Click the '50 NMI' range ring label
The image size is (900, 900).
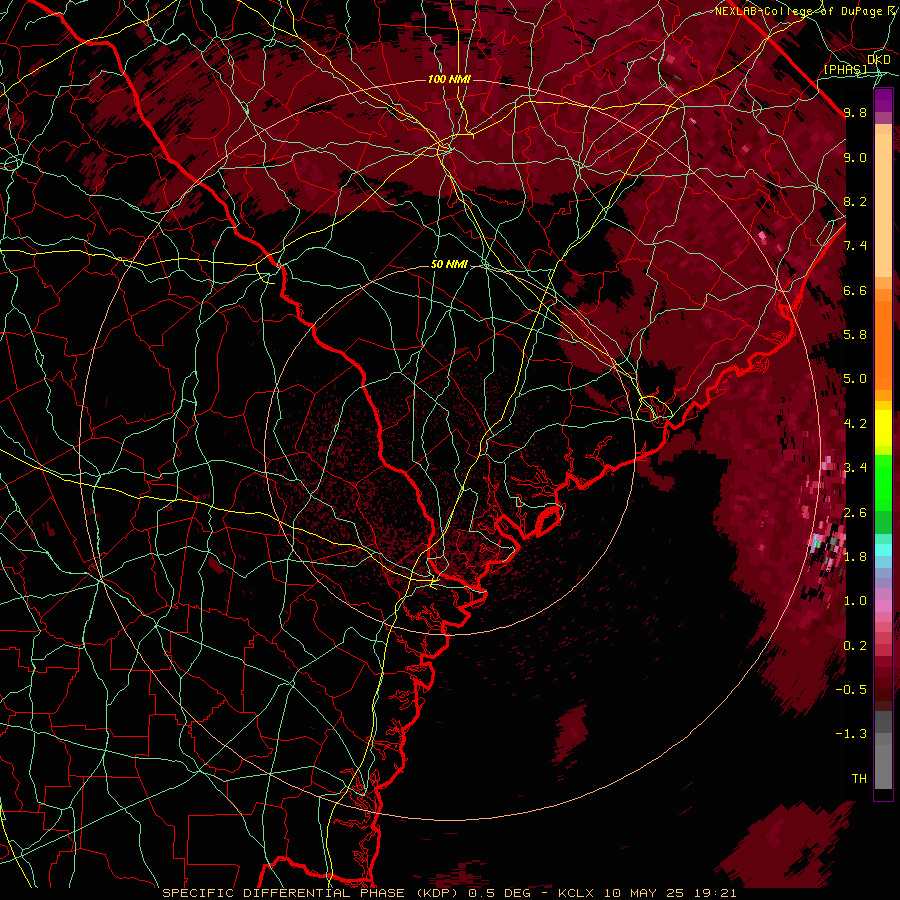click(449, 265)
